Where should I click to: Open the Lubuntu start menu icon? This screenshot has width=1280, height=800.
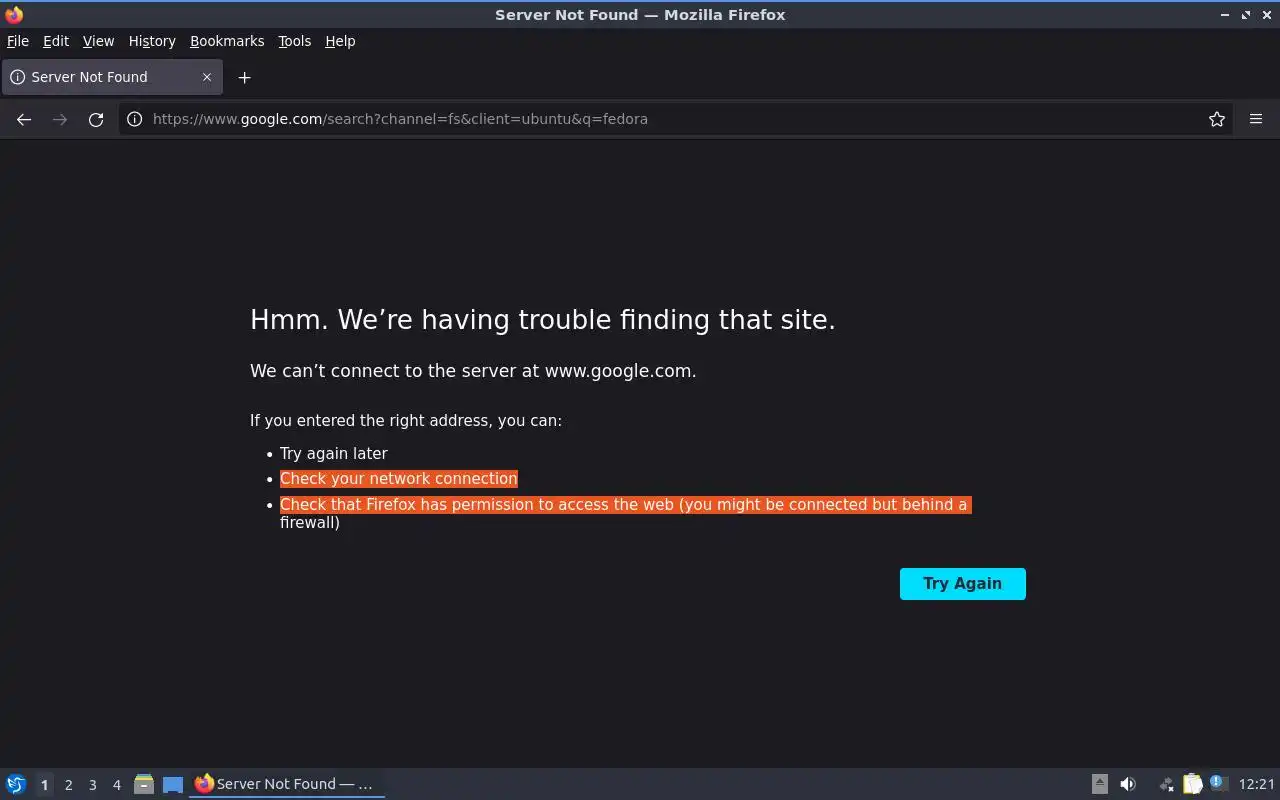[x=16, y=784]
